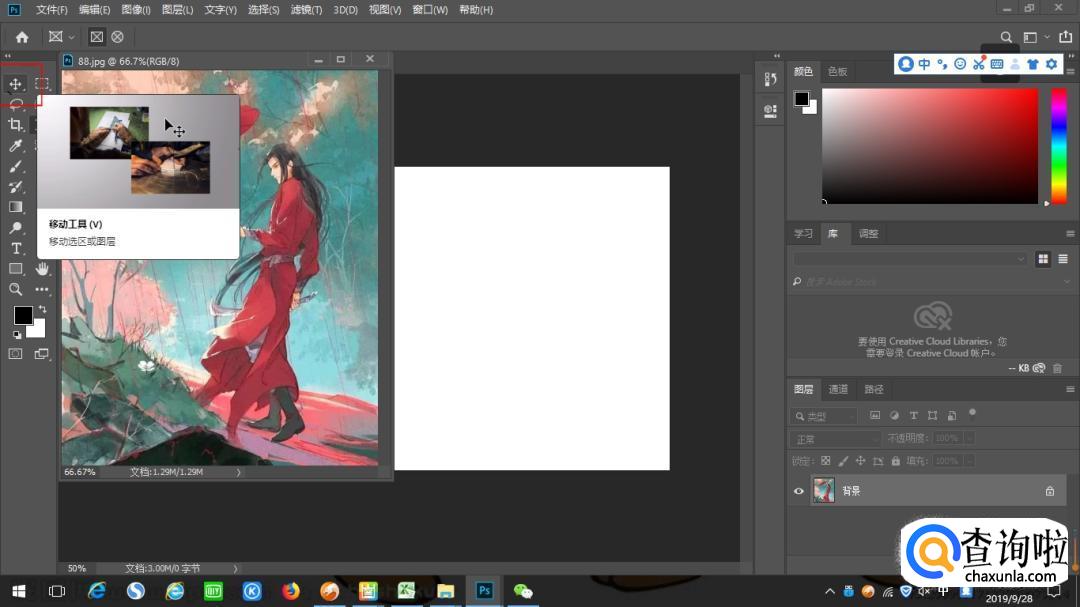The width and height of the screenshot is (1080, 607).
Task: Open the Edit Toolbar three-dots button
Action: coord(42,289)
